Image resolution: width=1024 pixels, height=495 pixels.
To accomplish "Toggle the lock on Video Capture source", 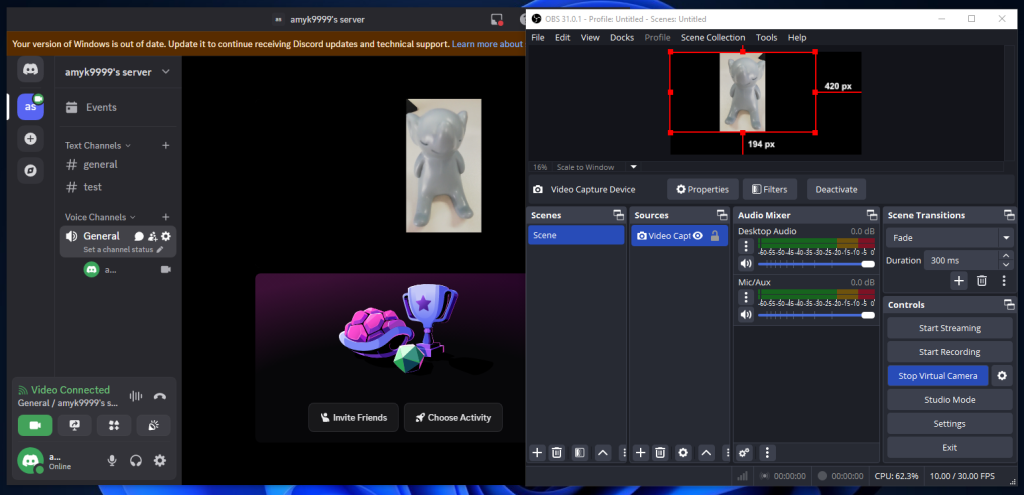I will click(715, 236).
